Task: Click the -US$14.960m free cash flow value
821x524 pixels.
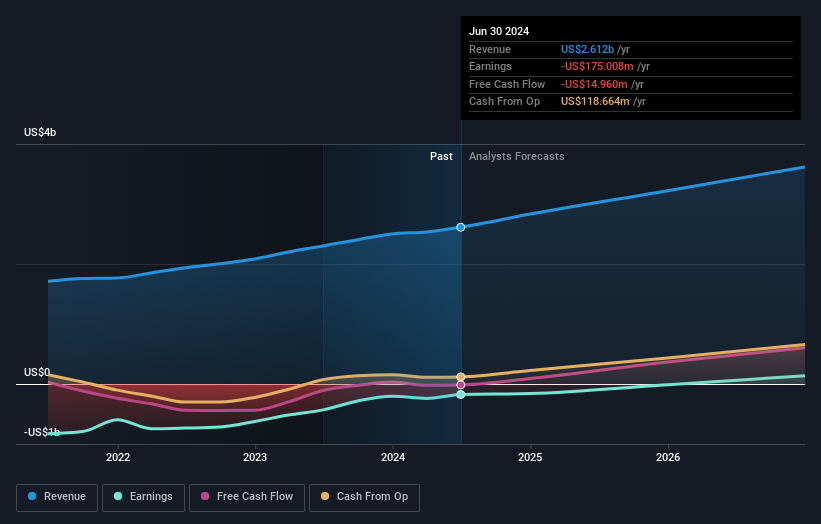Action: click(x=594, y=84)
